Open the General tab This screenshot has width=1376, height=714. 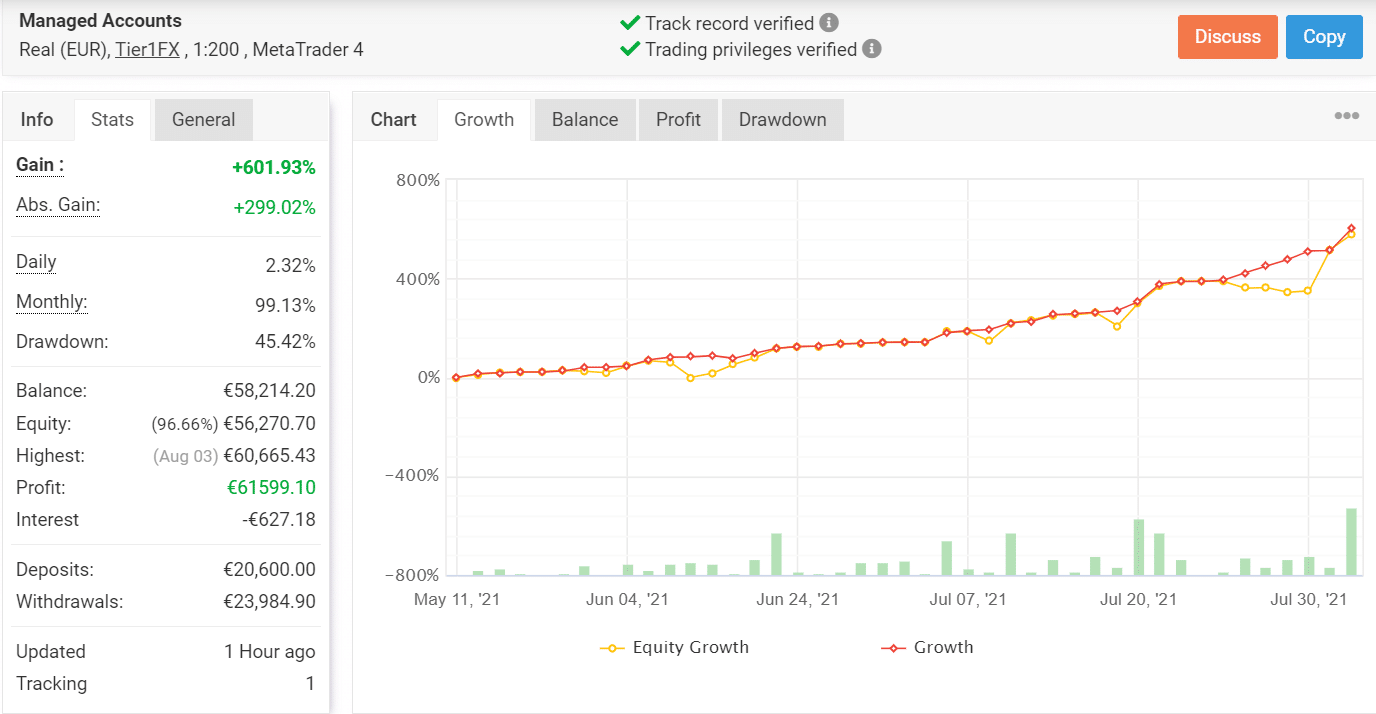203,119
